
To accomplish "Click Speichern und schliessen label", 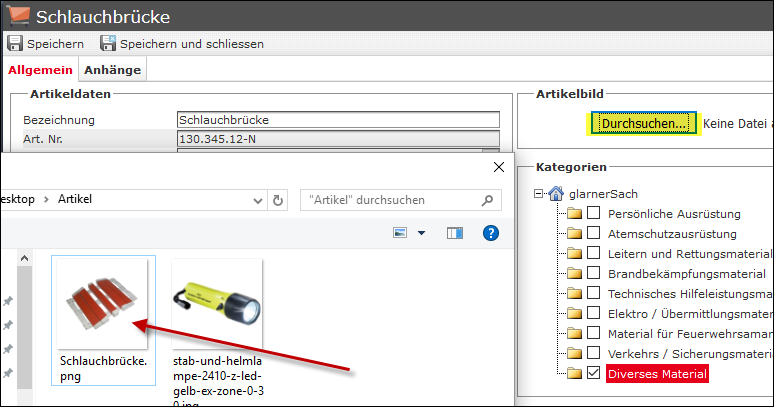I will tap(192, 44).
